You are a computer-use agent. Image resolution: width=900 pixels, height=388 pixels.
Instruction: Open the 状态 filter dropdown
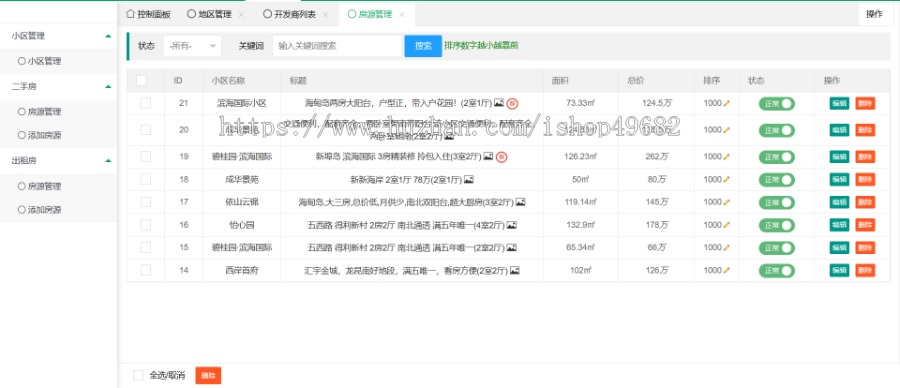click(x=192, y=46)
